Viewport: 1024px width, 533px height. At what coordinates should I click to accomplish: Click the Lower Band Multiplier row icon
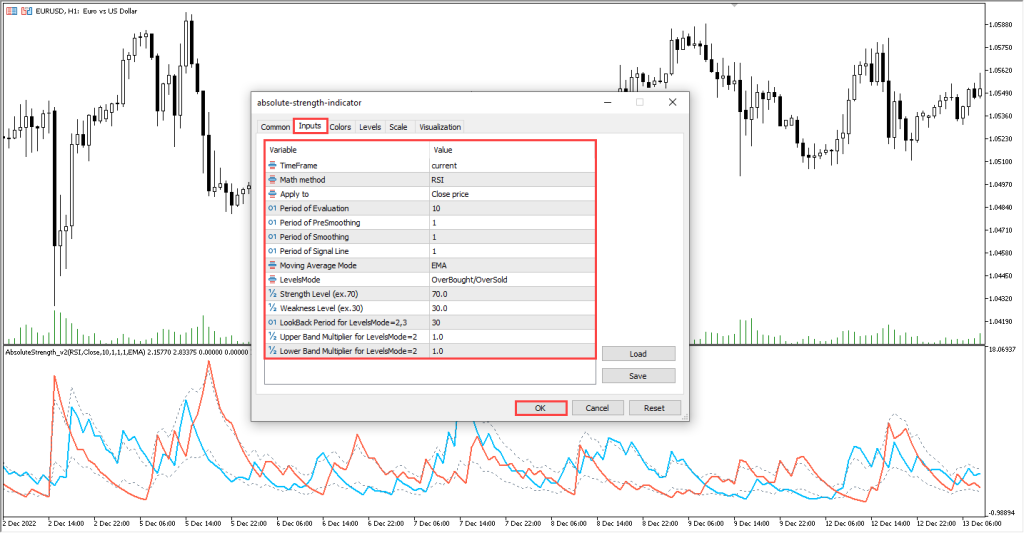tap(272, 351)
